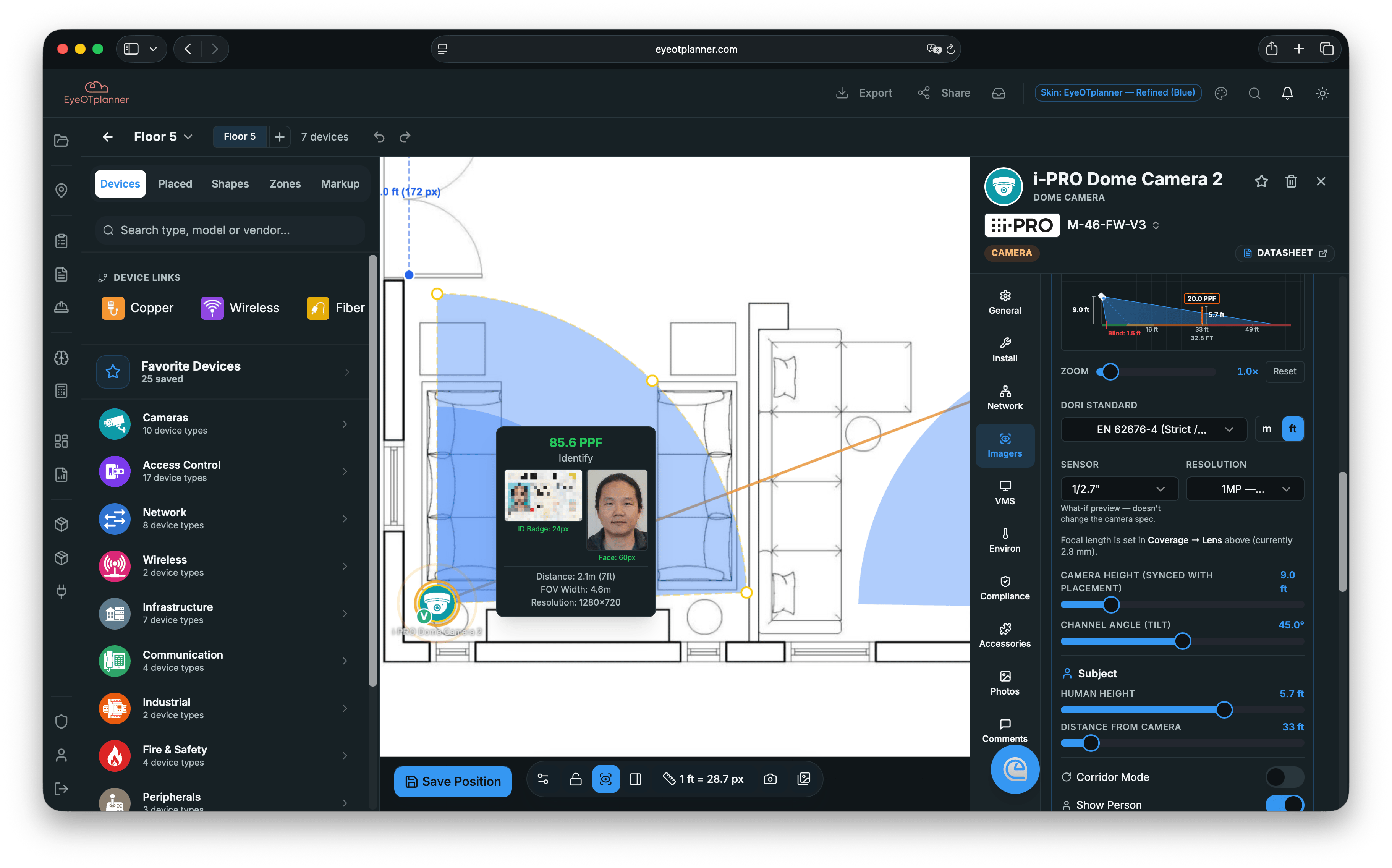
Task: Click Save Position button
Action: [453, 781]
